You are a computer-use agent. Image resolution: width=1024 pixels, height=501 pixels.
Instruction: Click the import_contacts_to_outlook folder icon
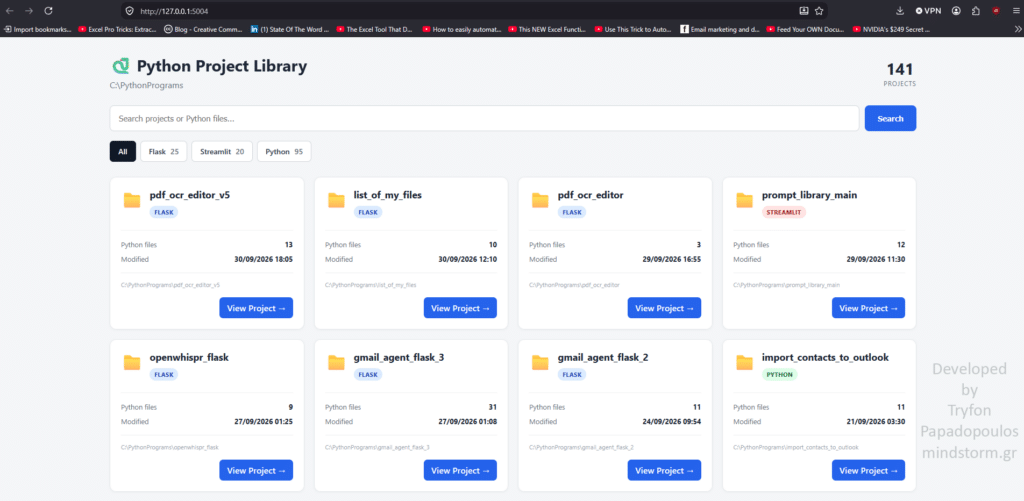pyautogui.click(x=744, y=363)
